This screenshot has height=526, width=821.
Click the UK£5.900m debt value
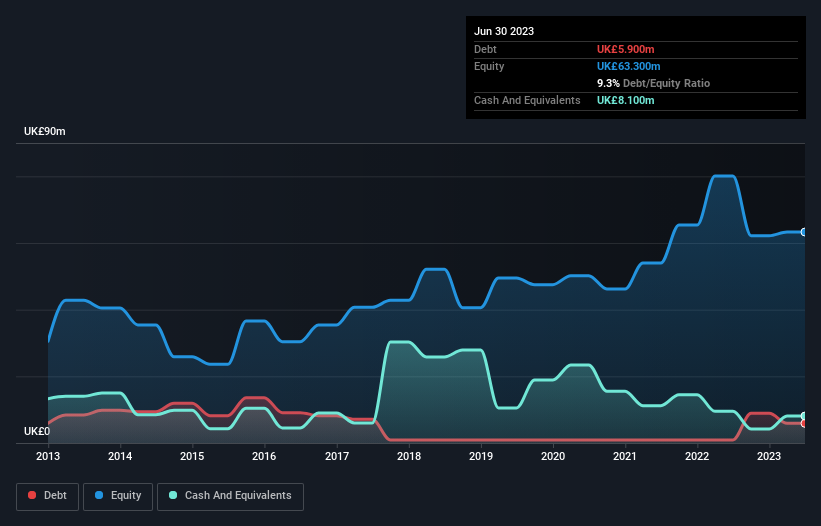pos(626,49)
